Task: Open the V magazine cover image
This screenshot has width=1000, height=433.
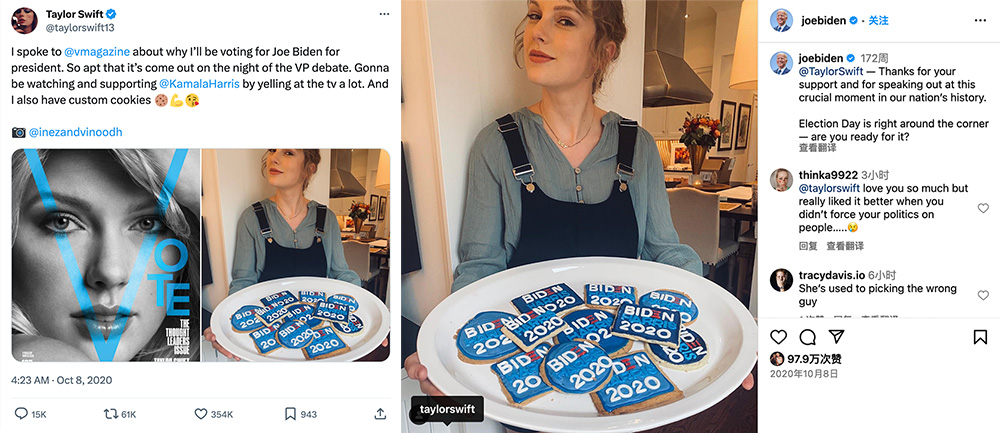Action: (106, 255)
